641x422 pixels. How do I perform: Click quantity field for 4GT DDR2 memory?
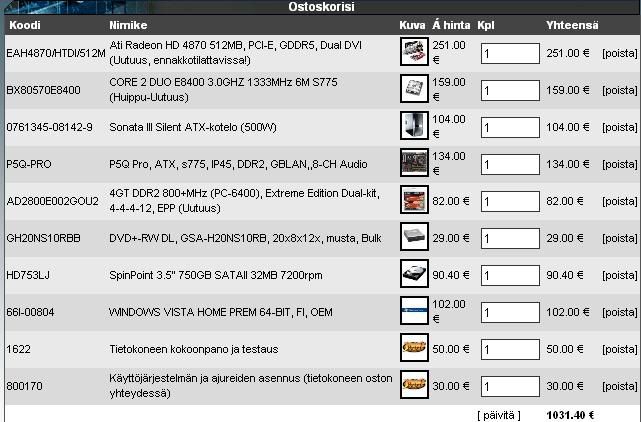point(510,202)
